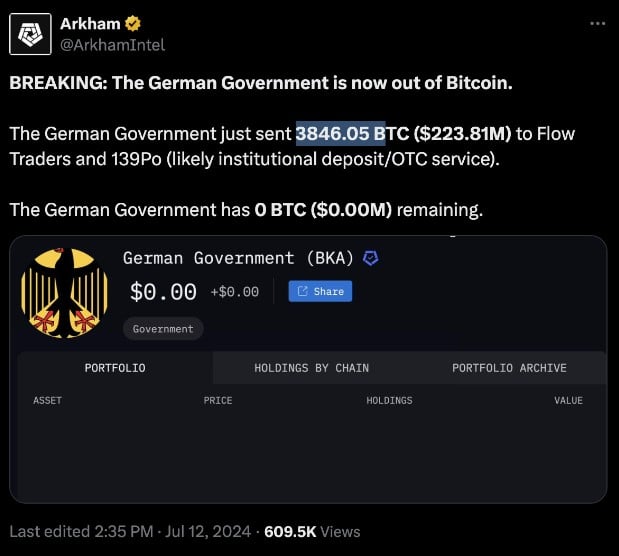The width and height of the screenshot is (619, 556).
Task: Click the $0.00 portfolio balance
Action: click(163, 291)
